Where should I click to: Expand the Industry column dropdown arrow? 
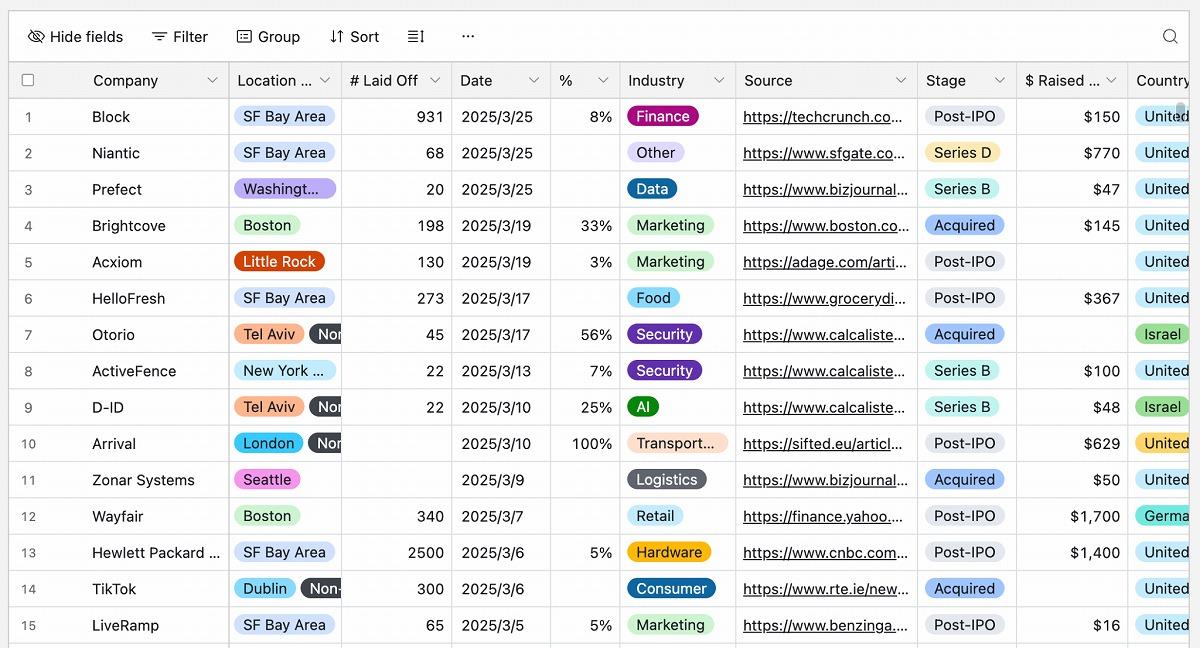point(719,81)
